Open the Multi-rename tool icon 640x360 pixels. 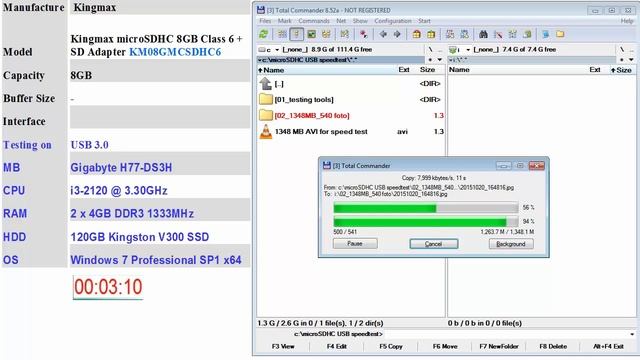[498, 34]
